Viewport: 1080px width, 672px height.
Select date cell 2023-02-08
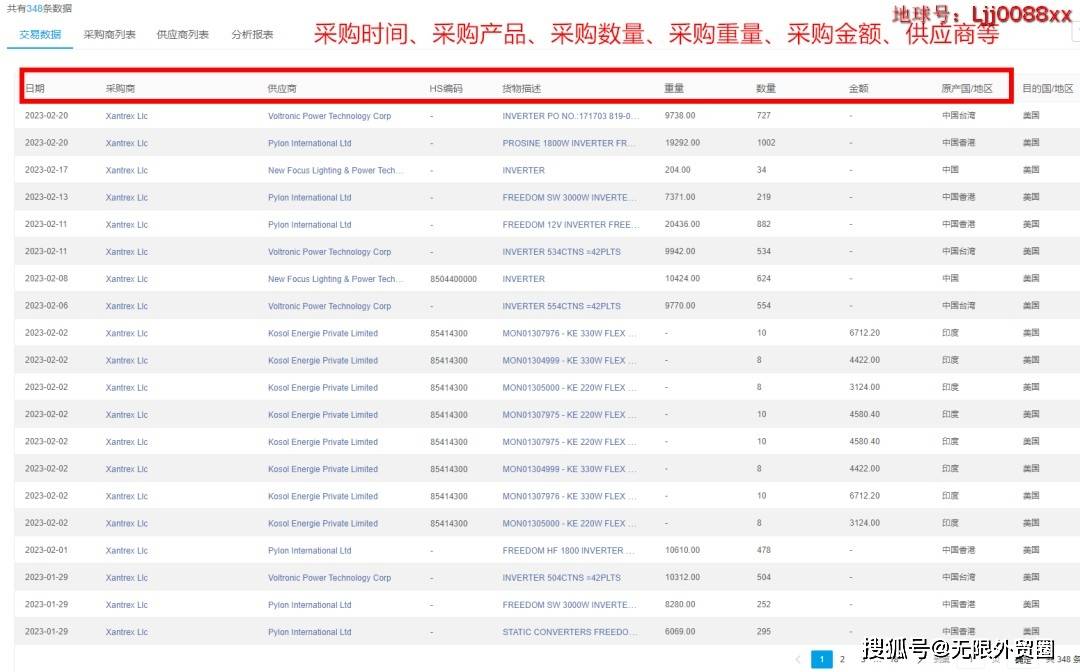46,278
